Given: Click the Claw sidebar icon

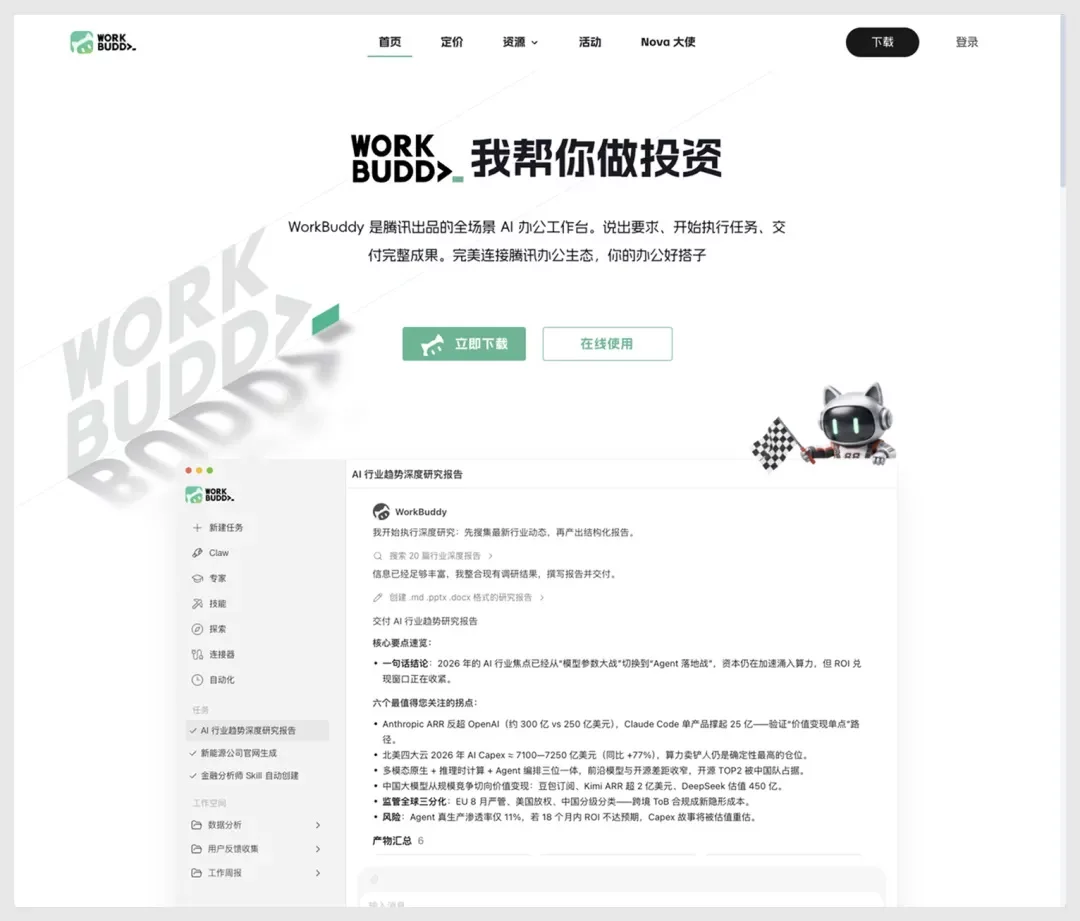Looking at the screenshot, I should tap(197, 552).
